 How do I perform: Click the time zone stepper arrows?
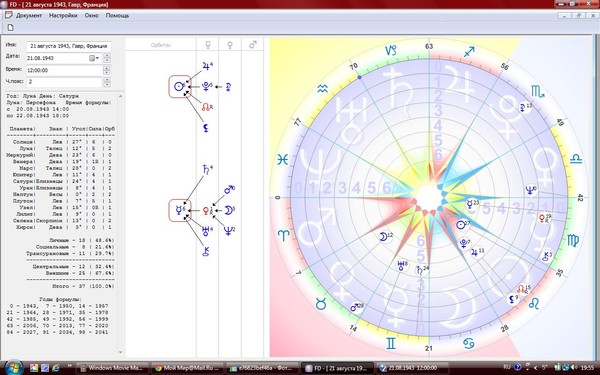pyautogui.click(x=107, y=82)
